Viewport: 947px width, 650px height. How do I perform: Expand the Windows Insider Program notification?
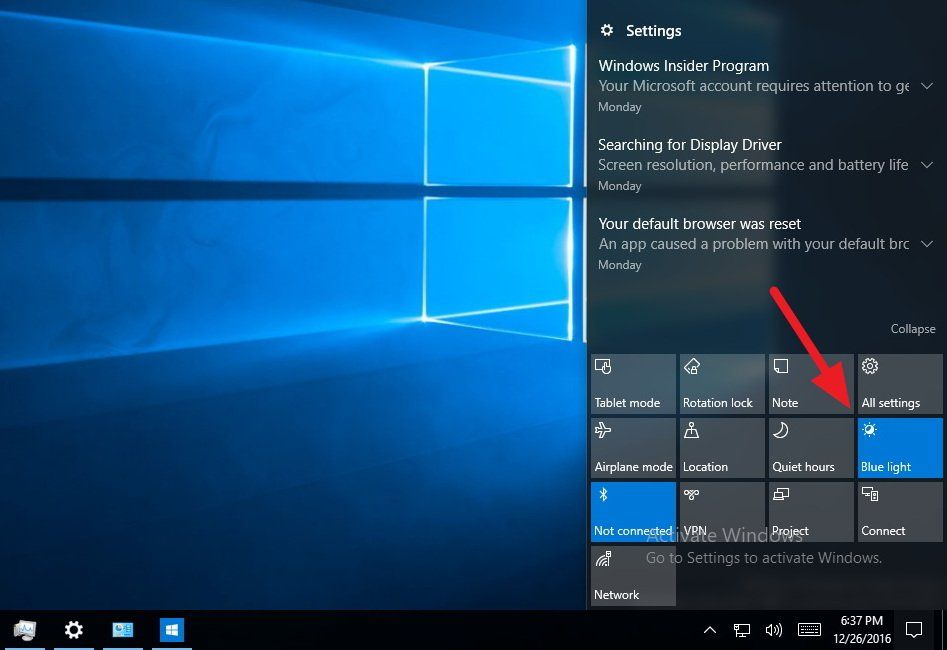tap(926, 86)
